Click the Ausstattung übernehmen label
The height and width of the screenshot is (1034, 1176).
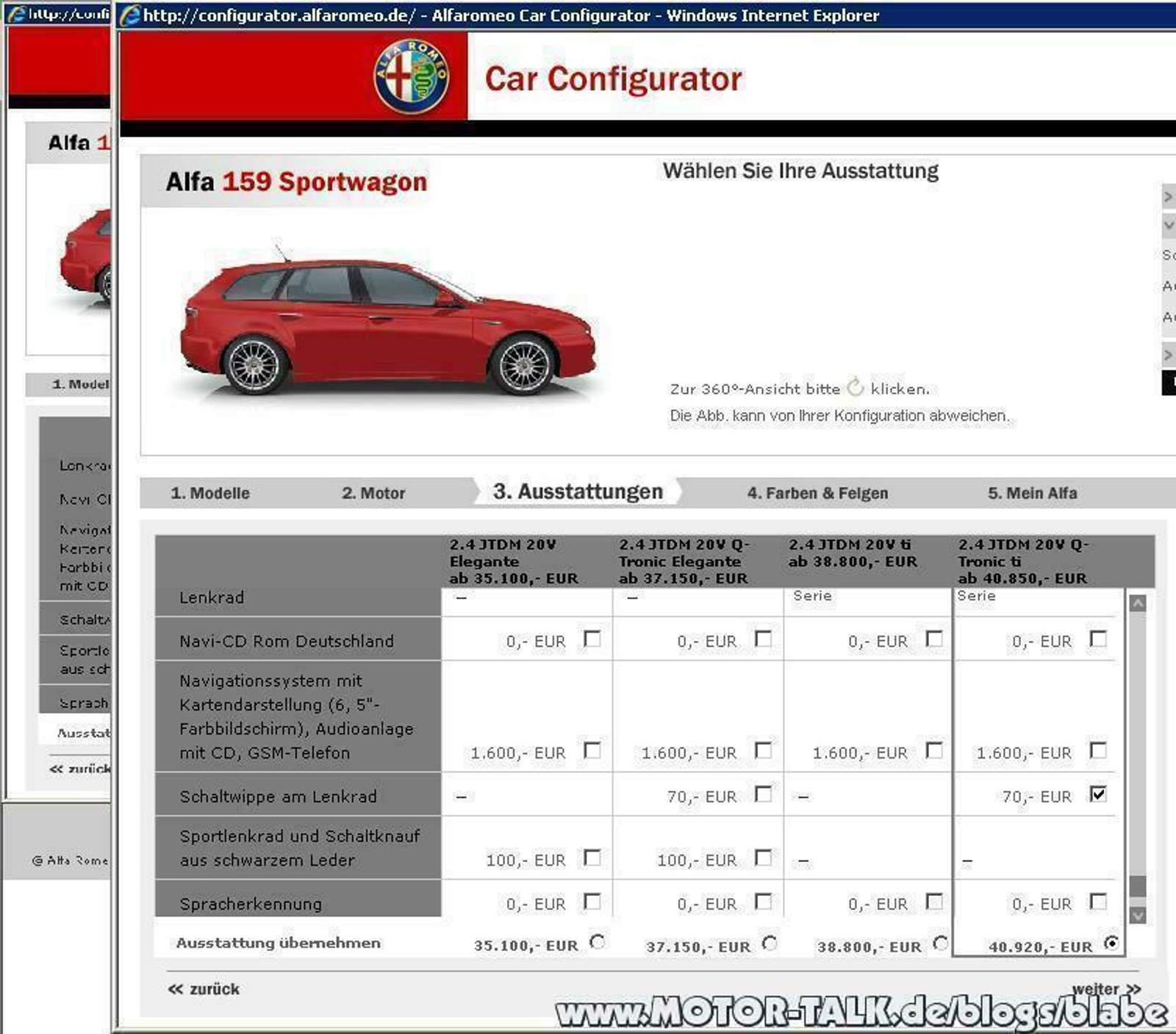tap(279, 943)
